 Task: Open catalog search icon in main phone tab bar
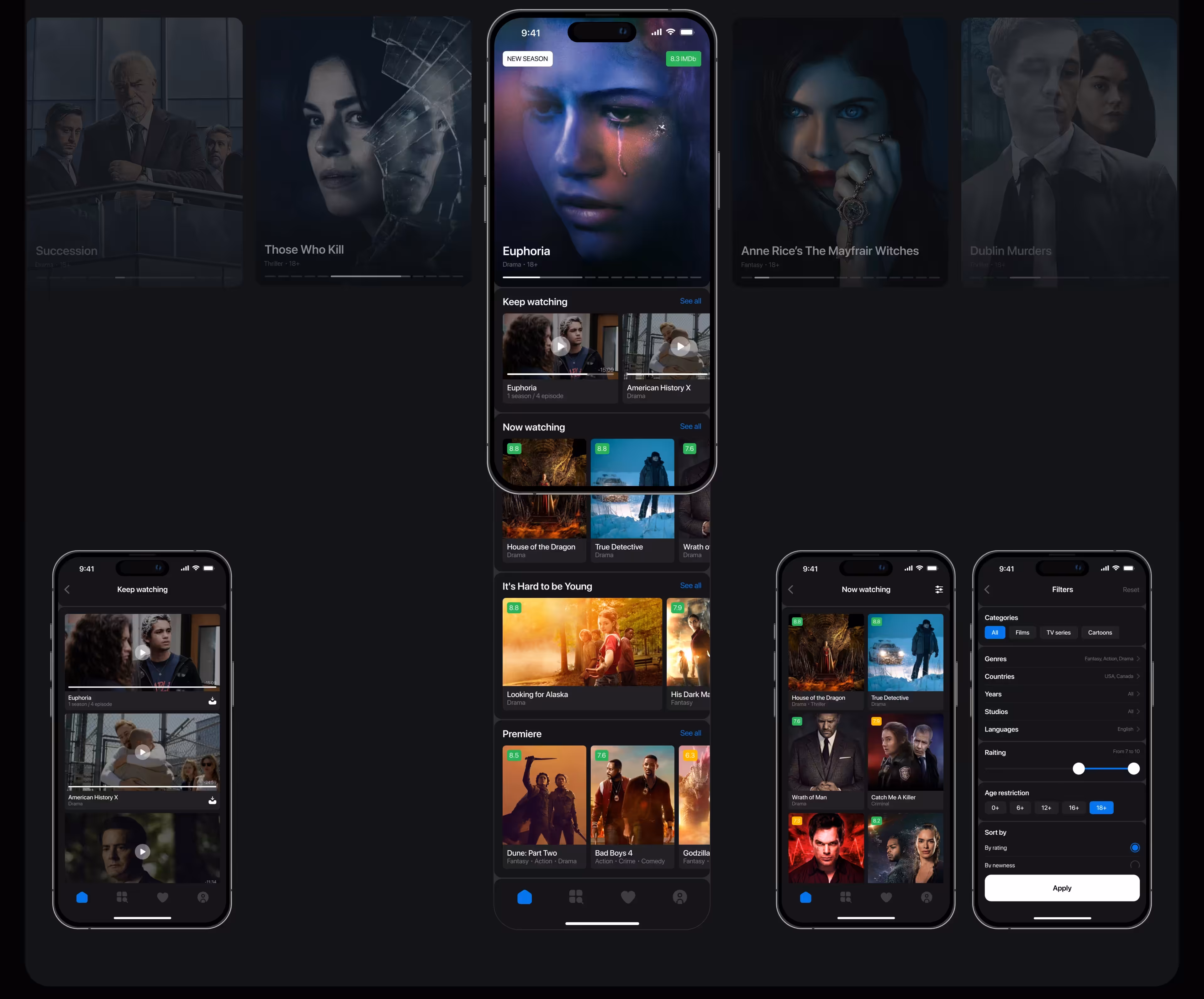(576, 897)
